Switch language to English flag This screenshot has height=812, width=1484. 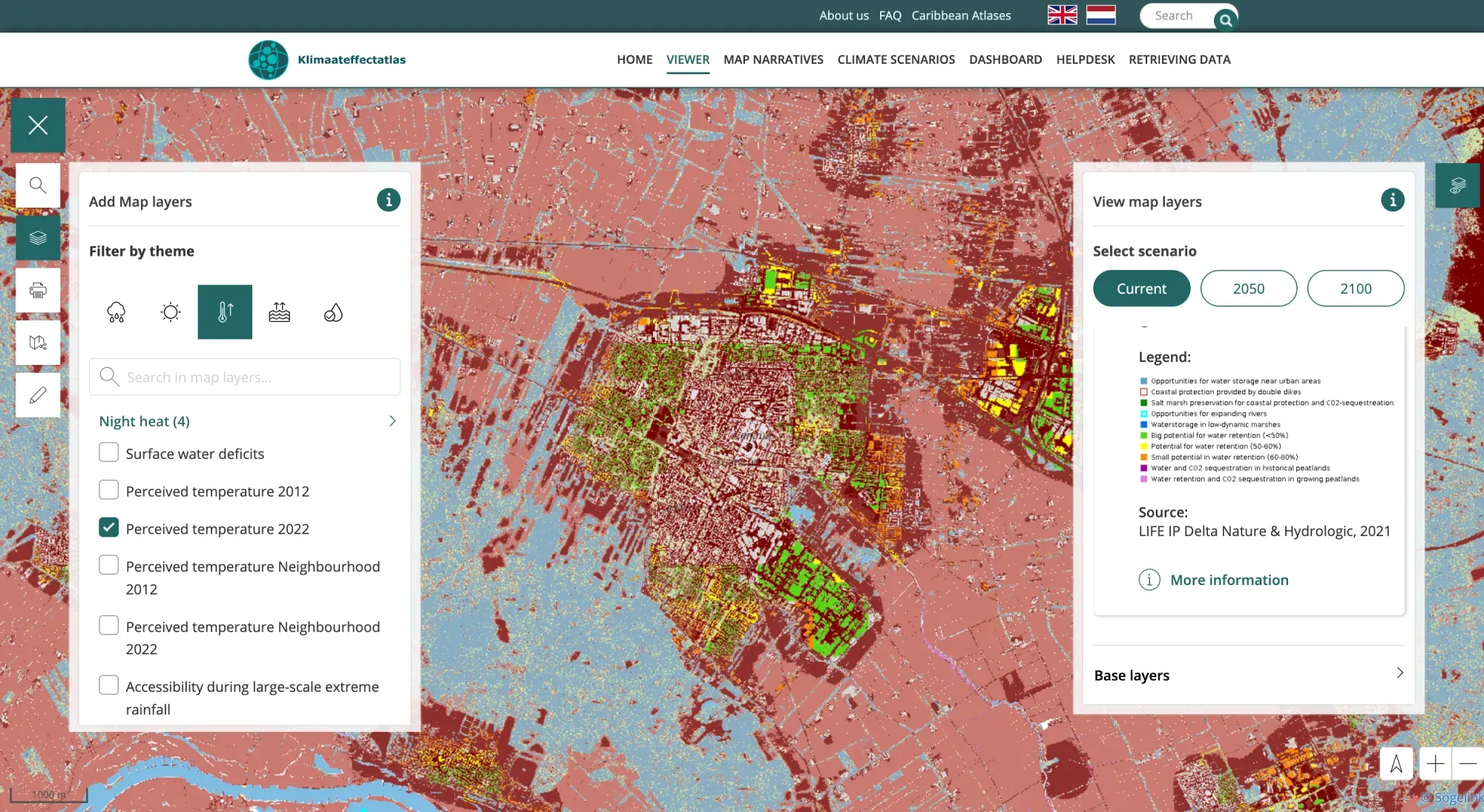click(1063, 15)
